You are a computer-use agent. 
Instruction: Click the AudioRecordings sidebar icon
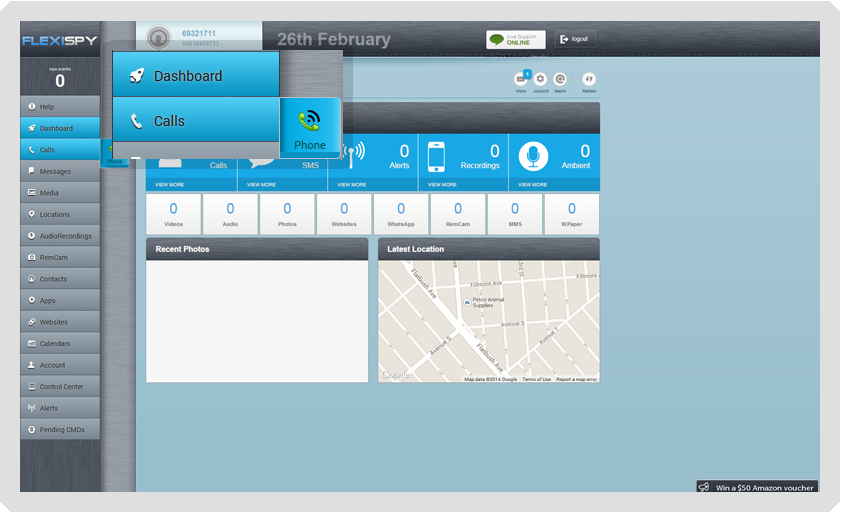[x=32, y=235]
